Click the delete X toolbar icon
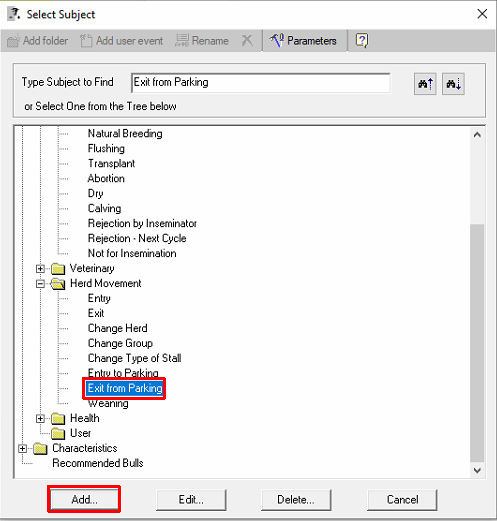The image size is (497, 521). click(247, 41)
